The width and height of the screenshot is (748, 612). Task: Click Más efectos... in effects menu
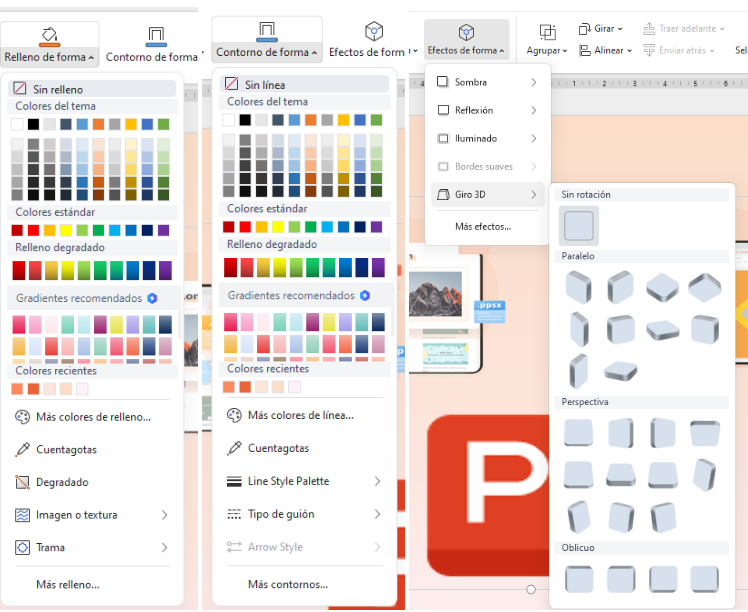tap(483, 227)
